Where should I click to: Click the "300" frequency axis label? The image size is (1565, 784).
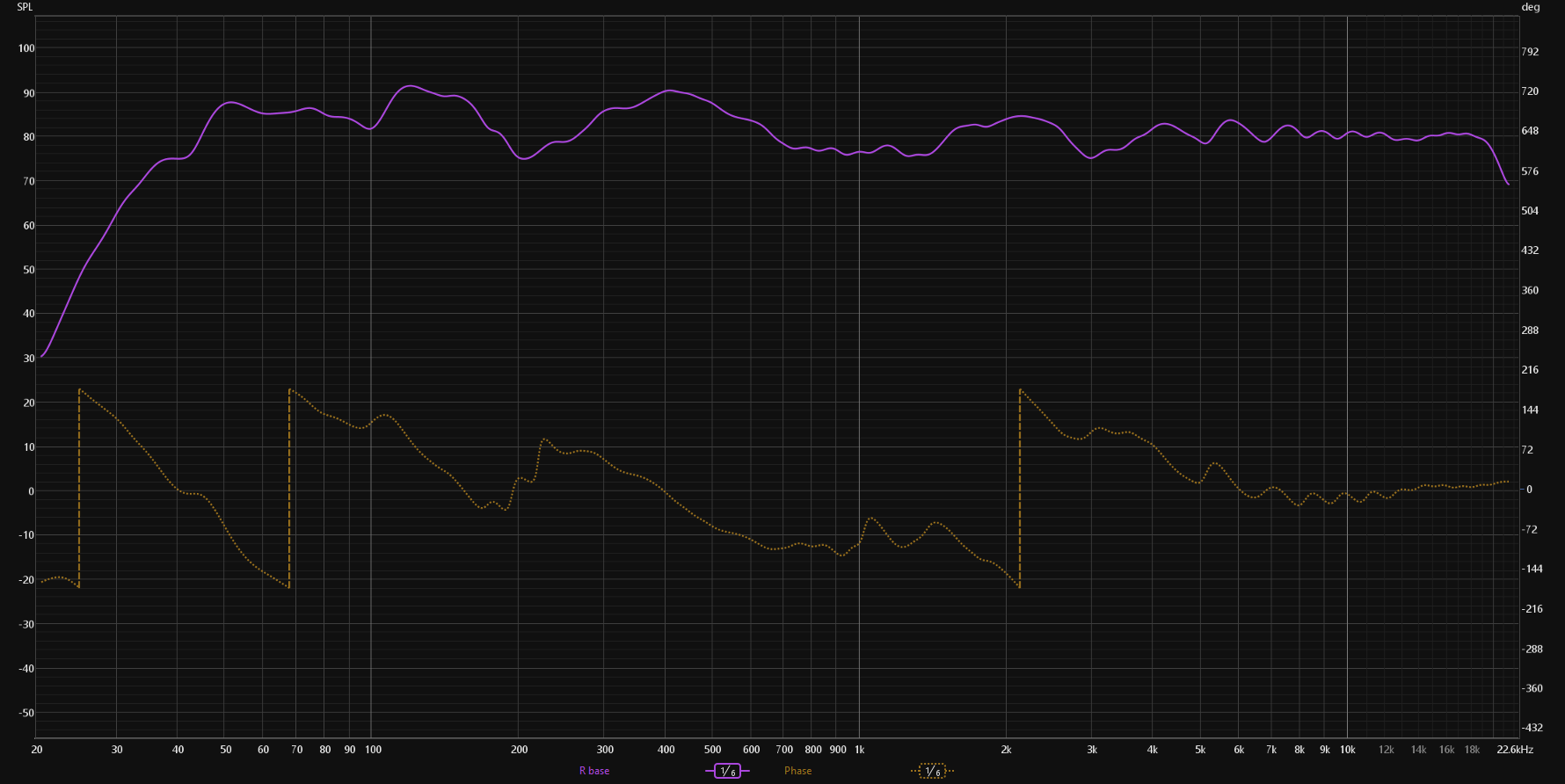pyautogui.click(x=606, y=750)
